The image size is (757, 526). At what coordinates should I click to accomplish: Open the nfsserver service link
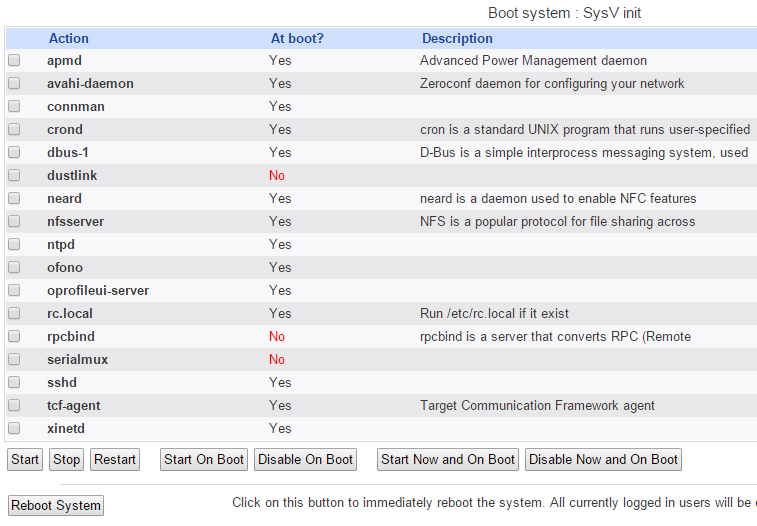[75, 222]
